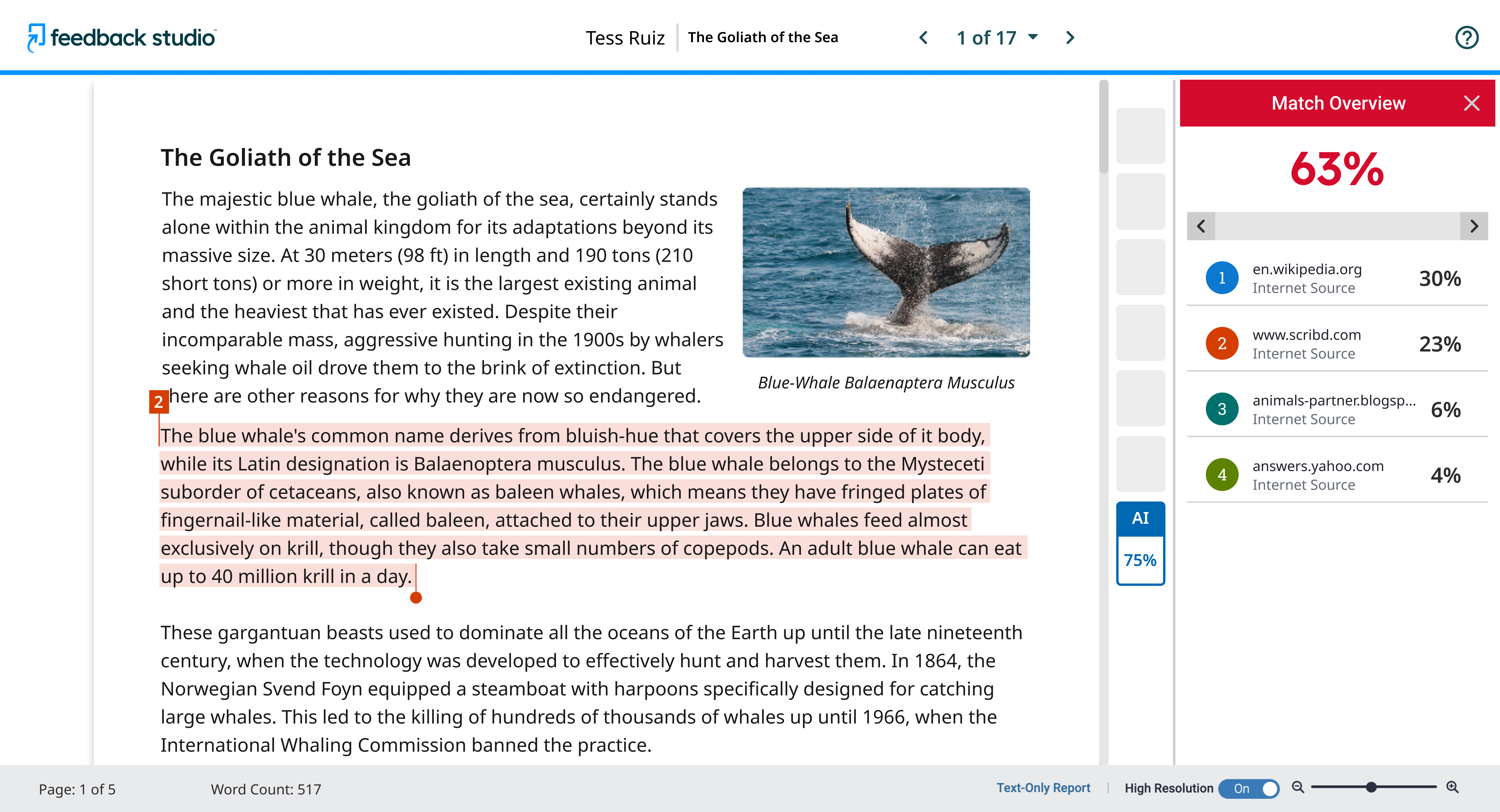Select source 1 badge for en.wikipedia.org
Image resolution: width=1500 pixels, height=812 pixels.
(x=1222, y=278)
